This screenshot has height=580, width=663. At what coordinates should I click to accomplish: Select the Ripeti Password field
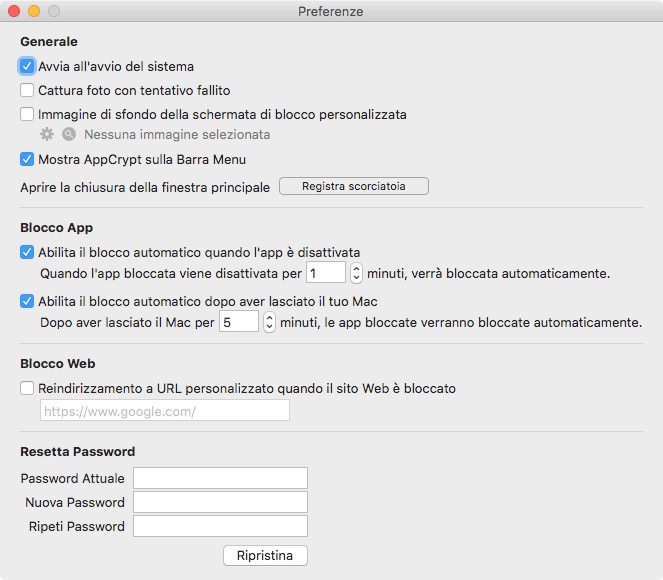tap(220, 526)
